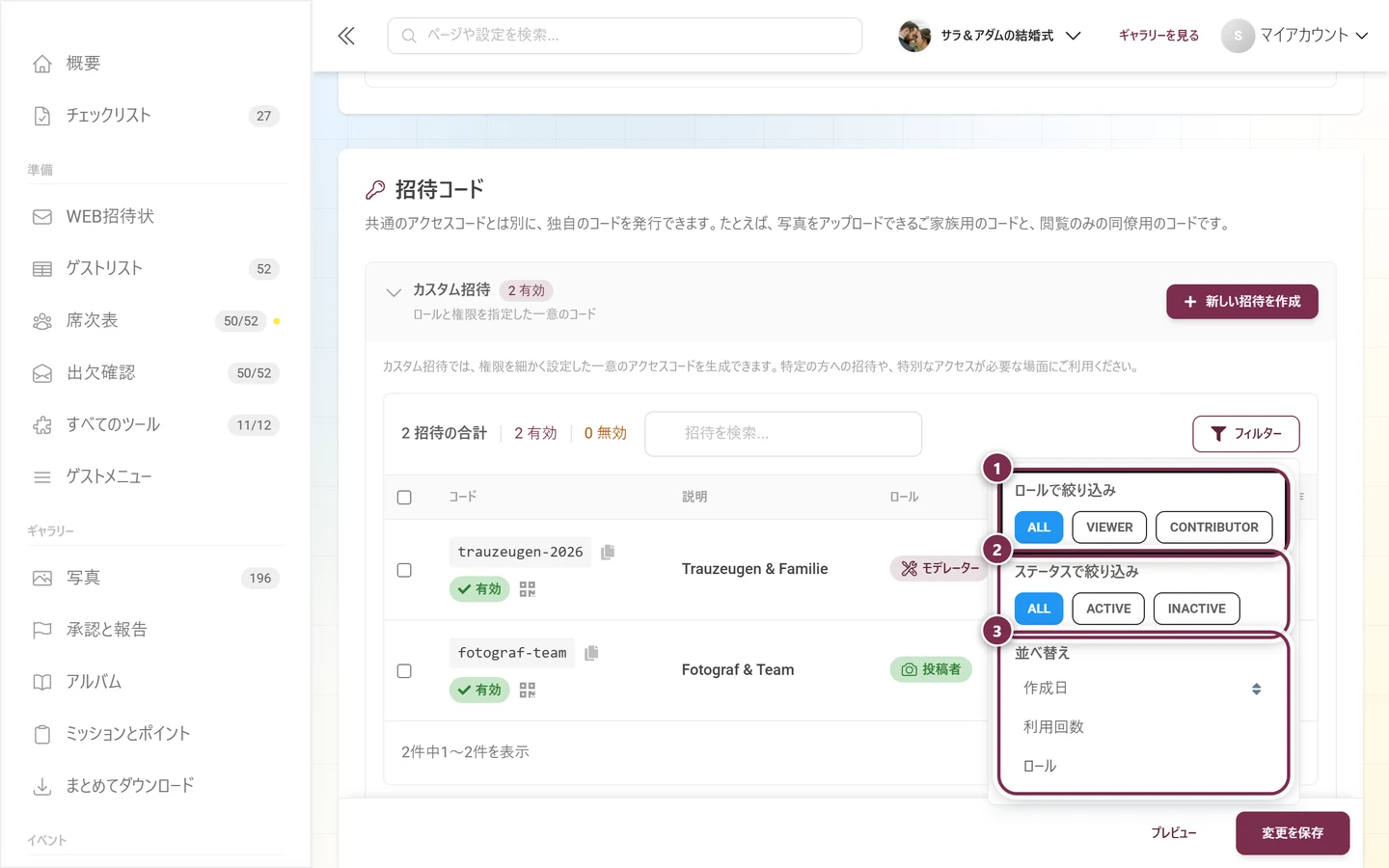
Task: Filter status by INACTIVE
Action: [1196, 609]
